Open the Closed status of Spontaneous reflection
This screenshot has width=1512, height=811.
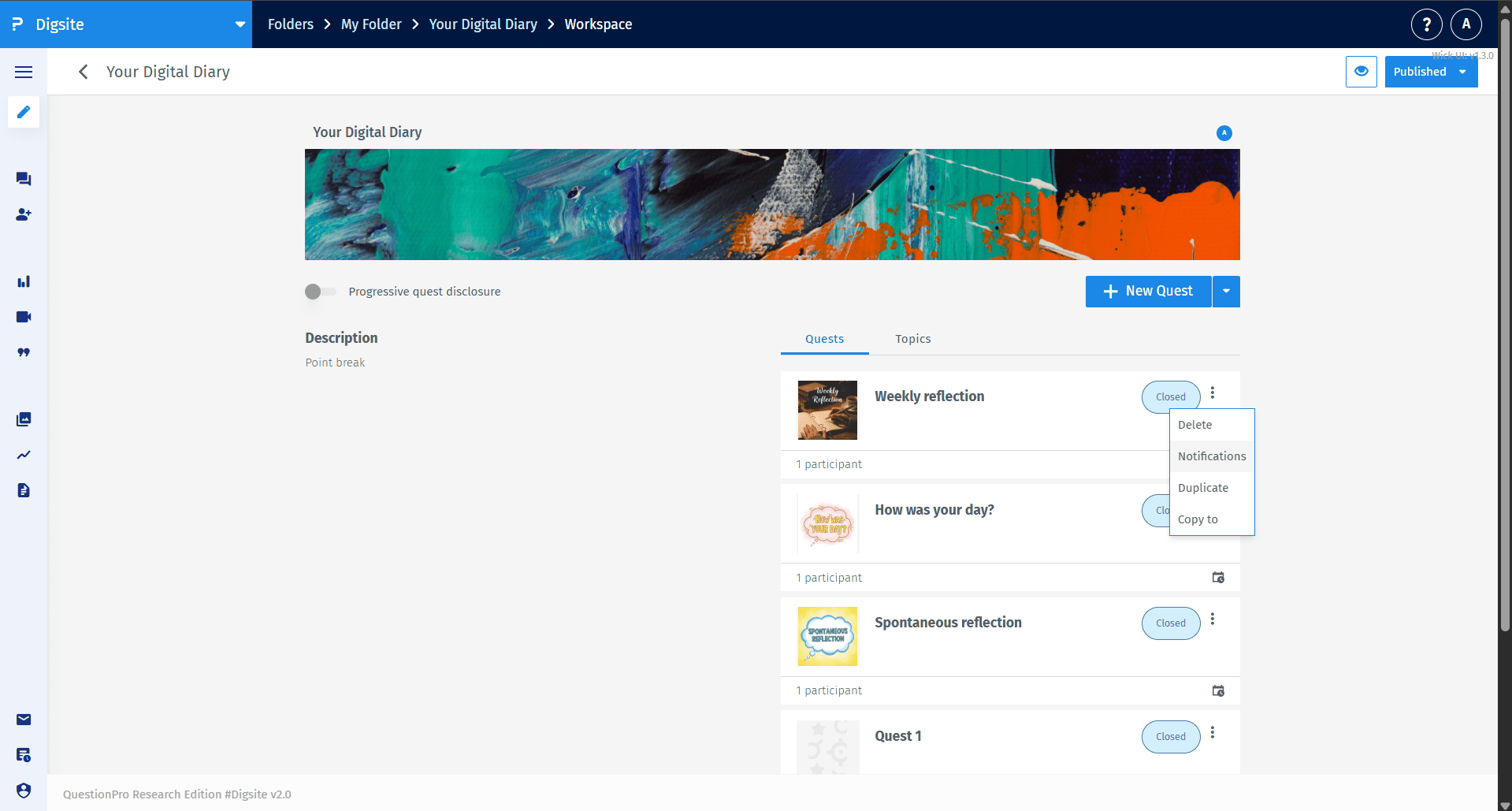[x=1171, y=623]
